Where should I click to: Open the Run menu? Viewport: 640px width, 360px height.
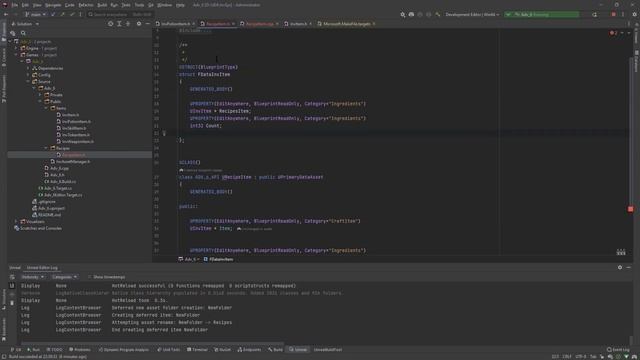(x=114, y=5)
